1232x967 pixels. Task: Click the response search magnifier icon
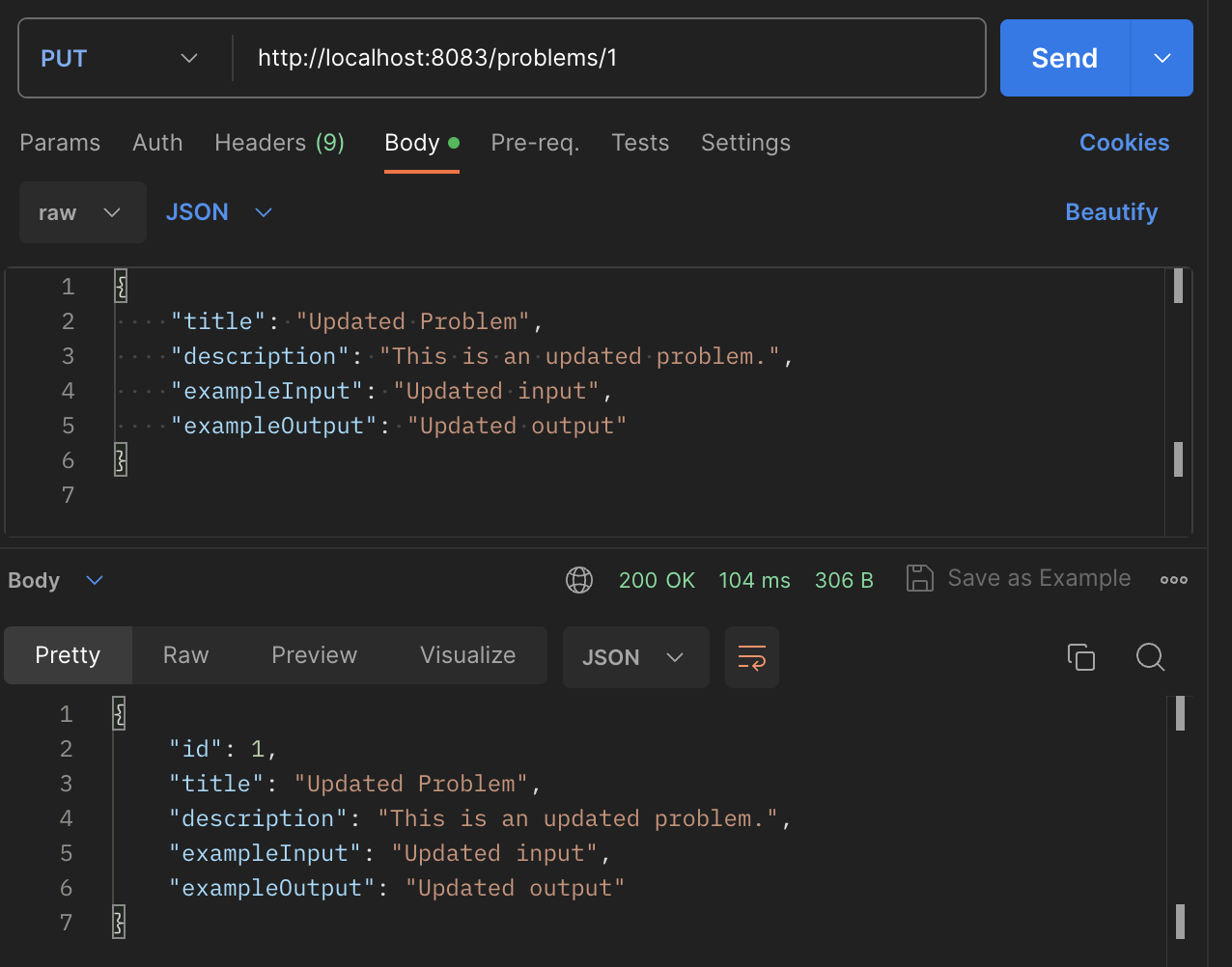click(1151, 657)
